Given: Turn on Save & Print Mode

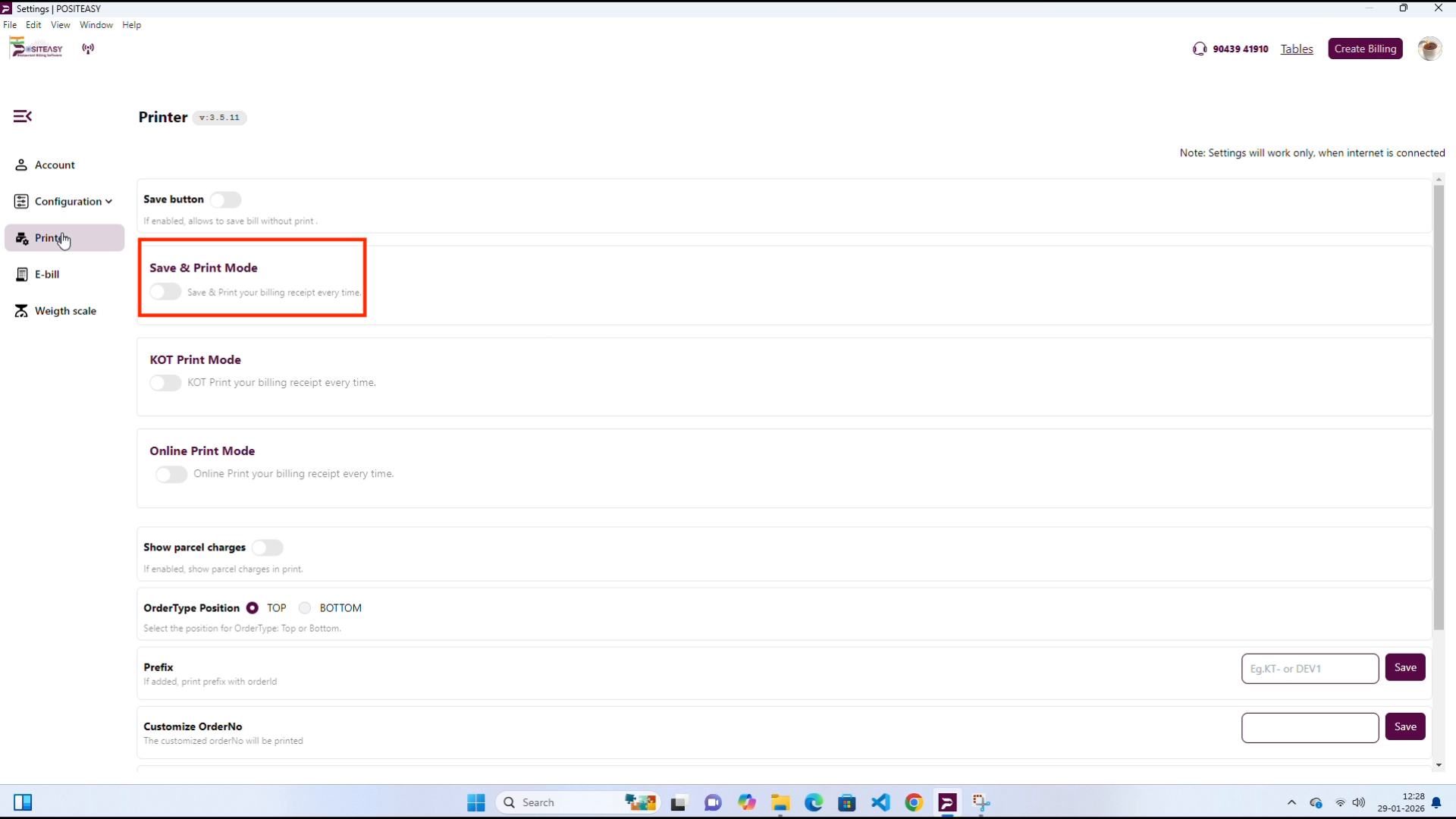Looking at the screenshot, I should 165,292.
